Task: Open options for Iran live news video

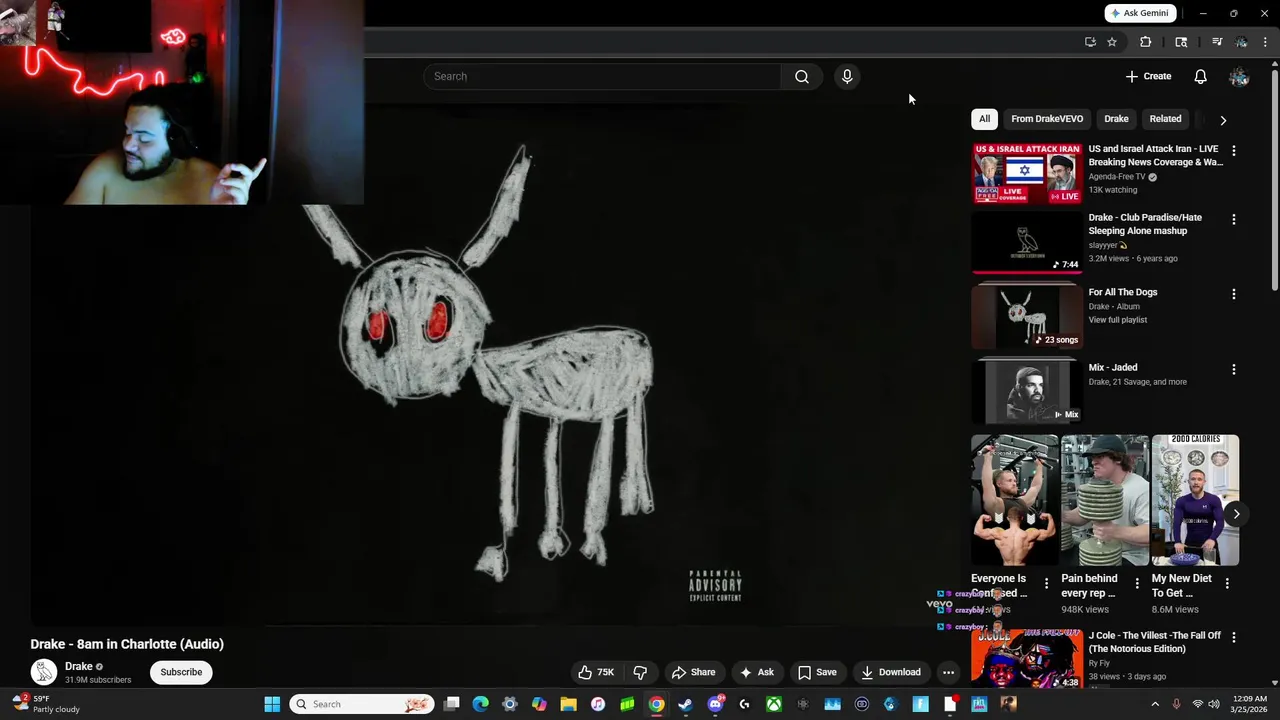Action: click(1233, 151)
